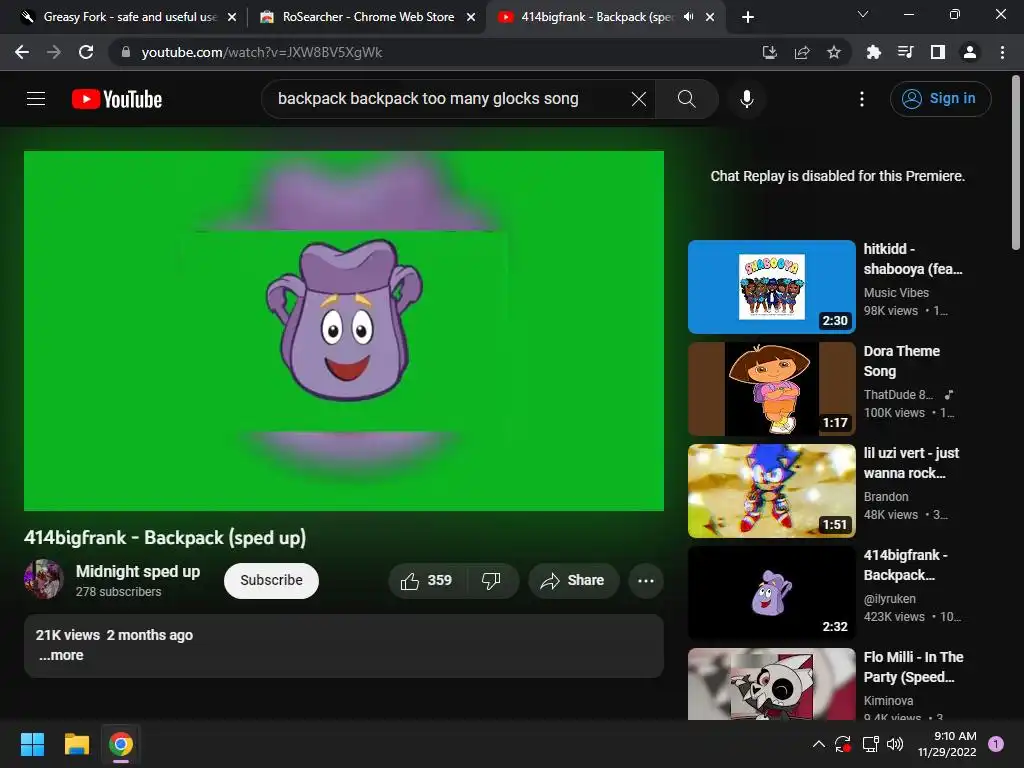The image size is (1024, 768).
Task: Open the notification badge on taskbar
Action: point(996,744)
